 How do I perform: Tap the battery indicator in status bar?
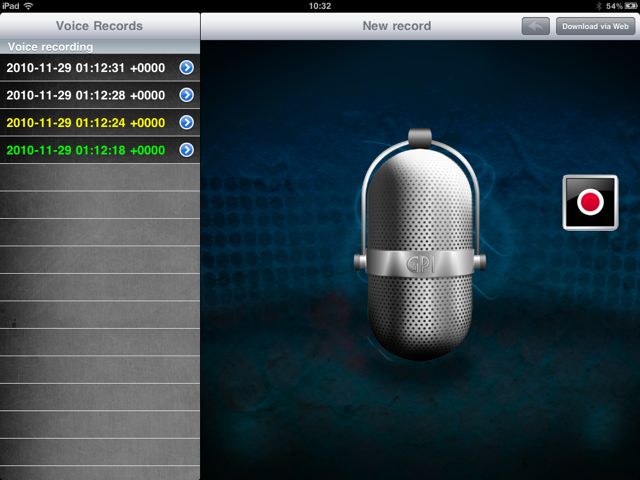tap(630, 6)
